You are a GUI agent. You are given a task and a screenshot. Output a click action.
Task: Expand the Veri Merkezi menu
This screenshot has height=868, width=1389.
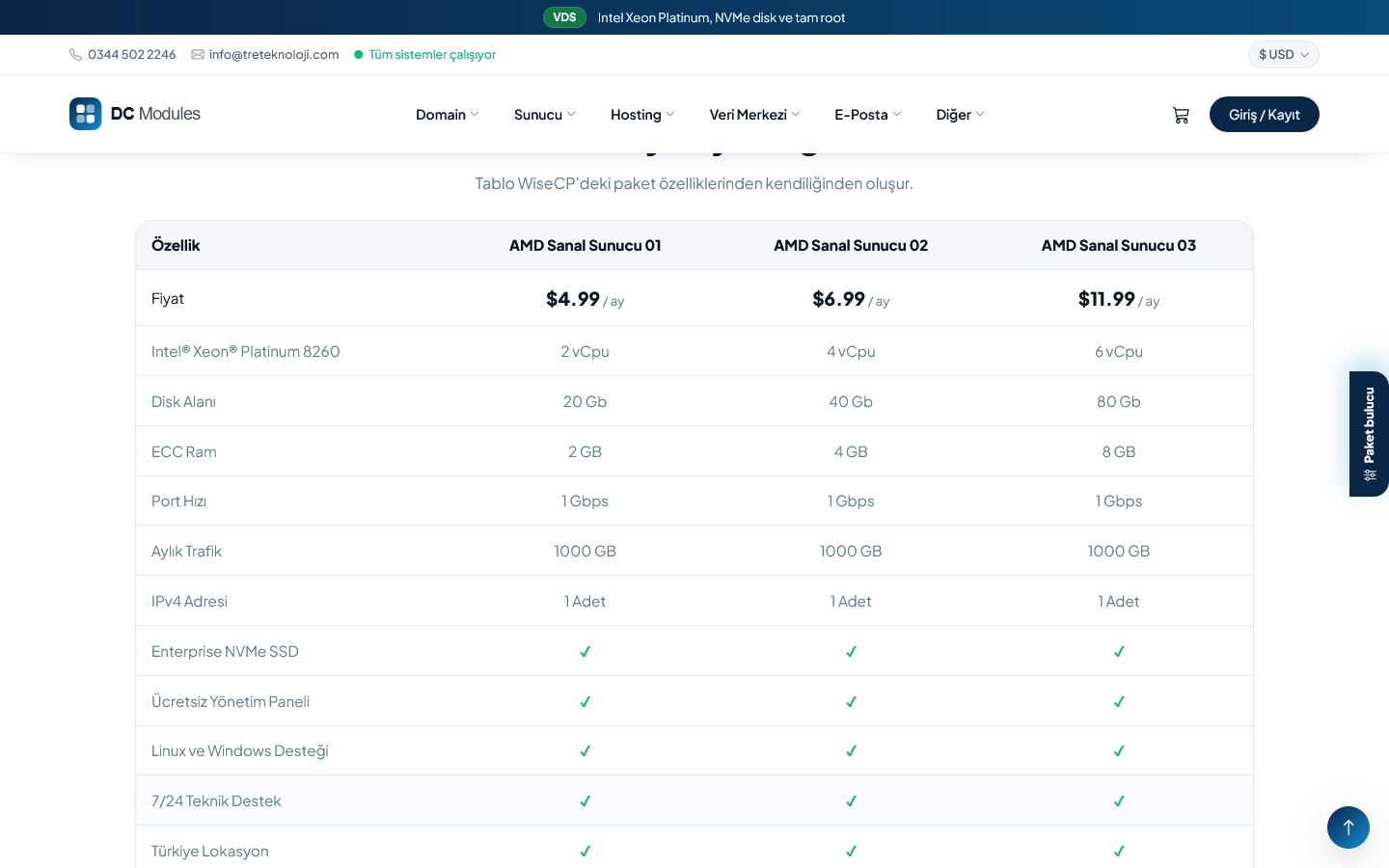coord(754,115)
